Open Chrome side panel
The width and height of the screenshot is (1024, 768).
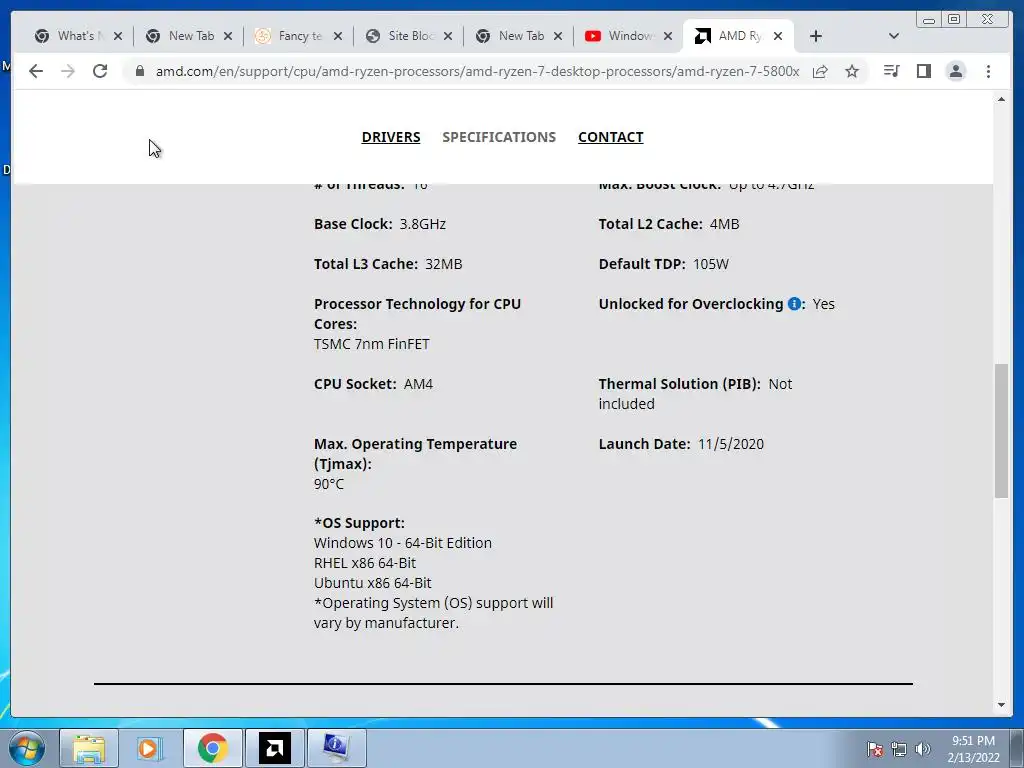coord(923,71)
